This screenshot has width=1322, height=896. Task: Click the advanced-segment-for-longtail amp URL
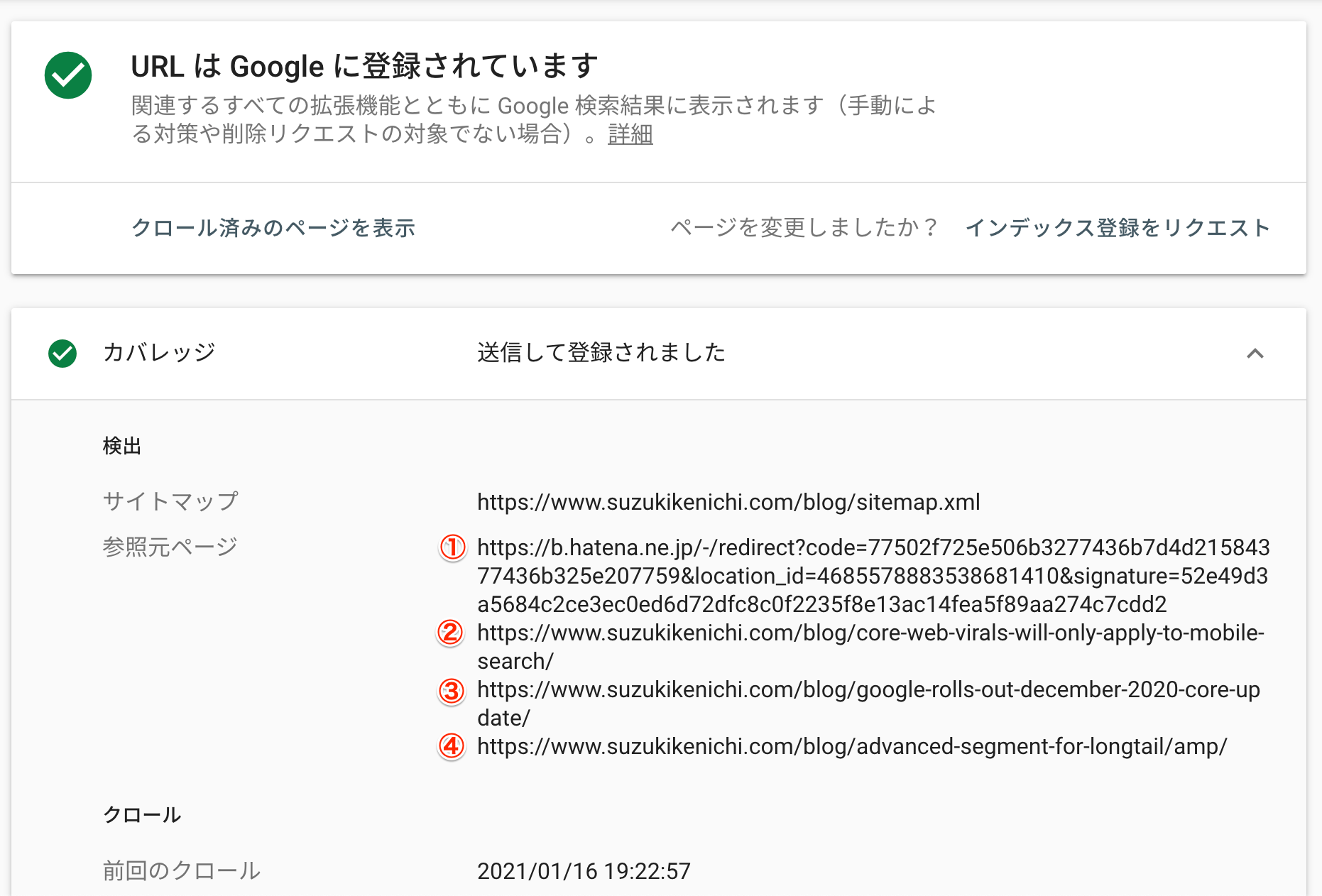tap(852, 746)
